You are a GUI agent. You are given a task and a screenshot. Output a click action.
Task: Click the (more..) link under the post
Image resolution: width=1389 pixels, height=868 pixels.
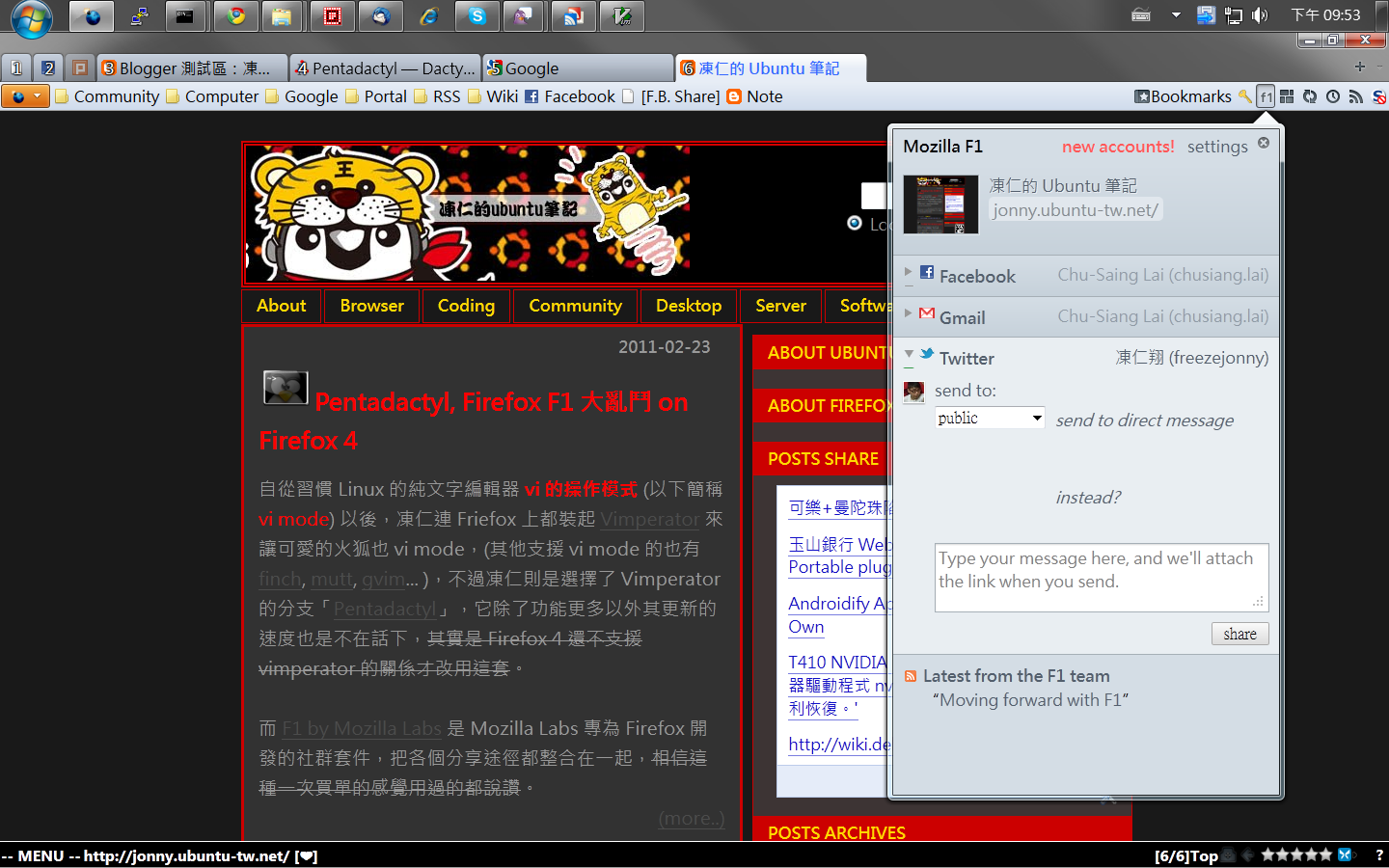tap(691, 819)
